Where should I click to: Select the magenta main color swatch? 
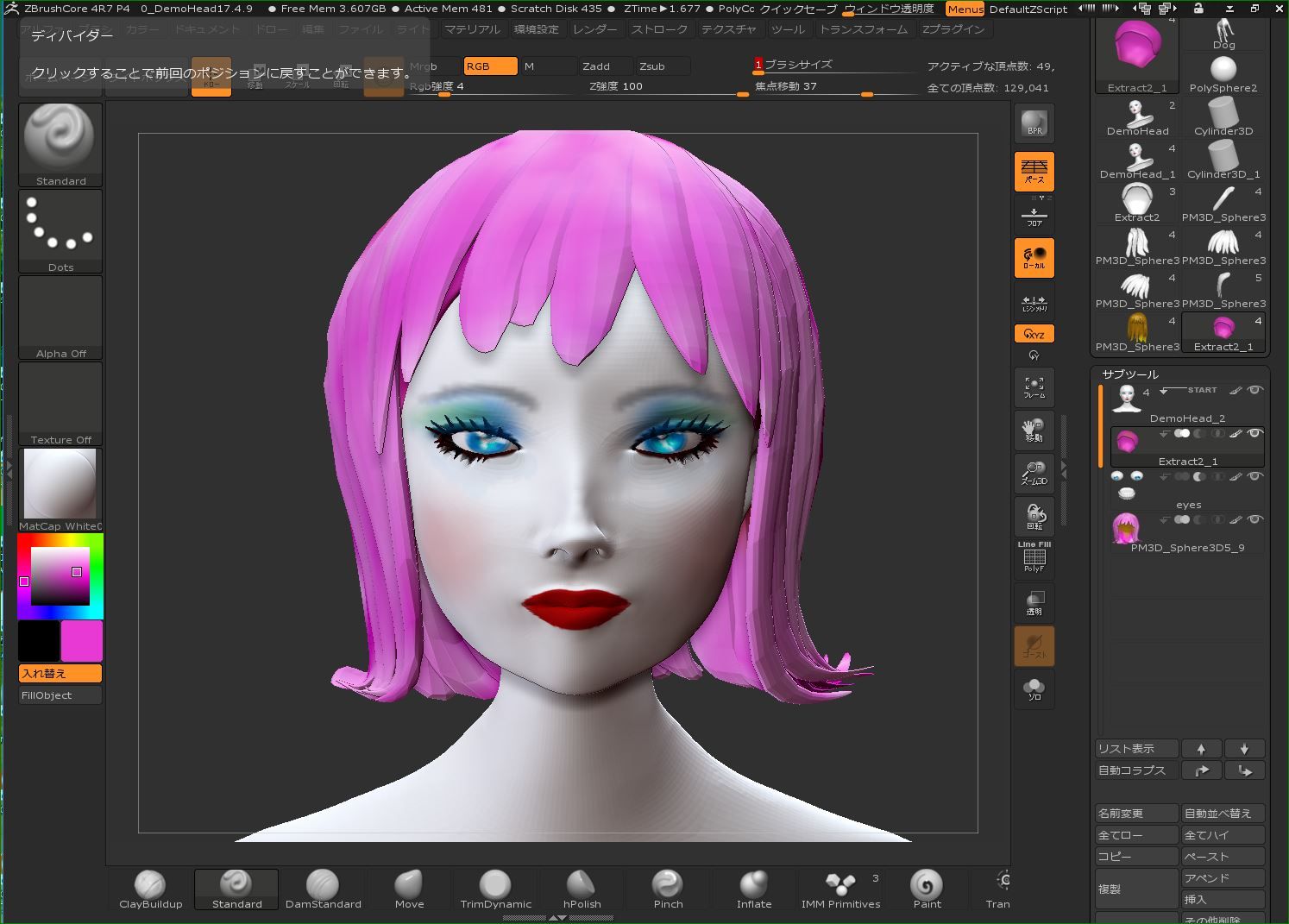82,641
